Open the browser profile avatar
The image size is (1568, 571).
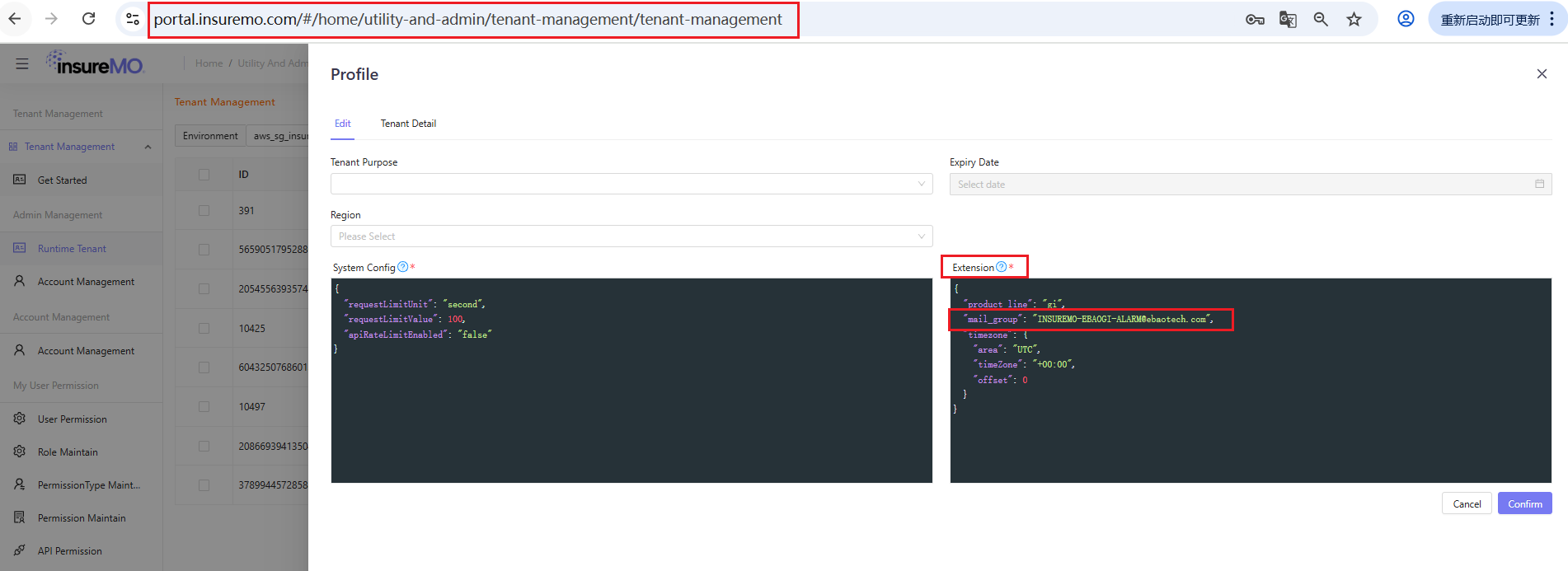coord(1406,19)
